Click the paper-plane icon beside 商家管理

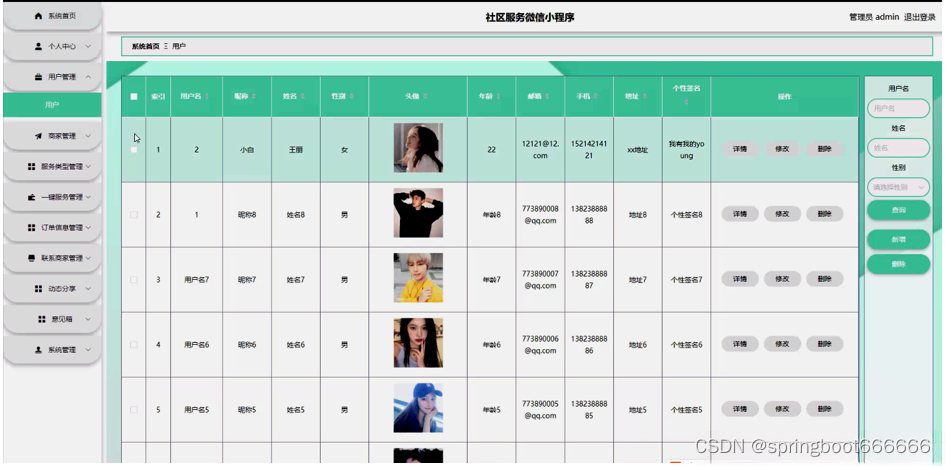39,136
